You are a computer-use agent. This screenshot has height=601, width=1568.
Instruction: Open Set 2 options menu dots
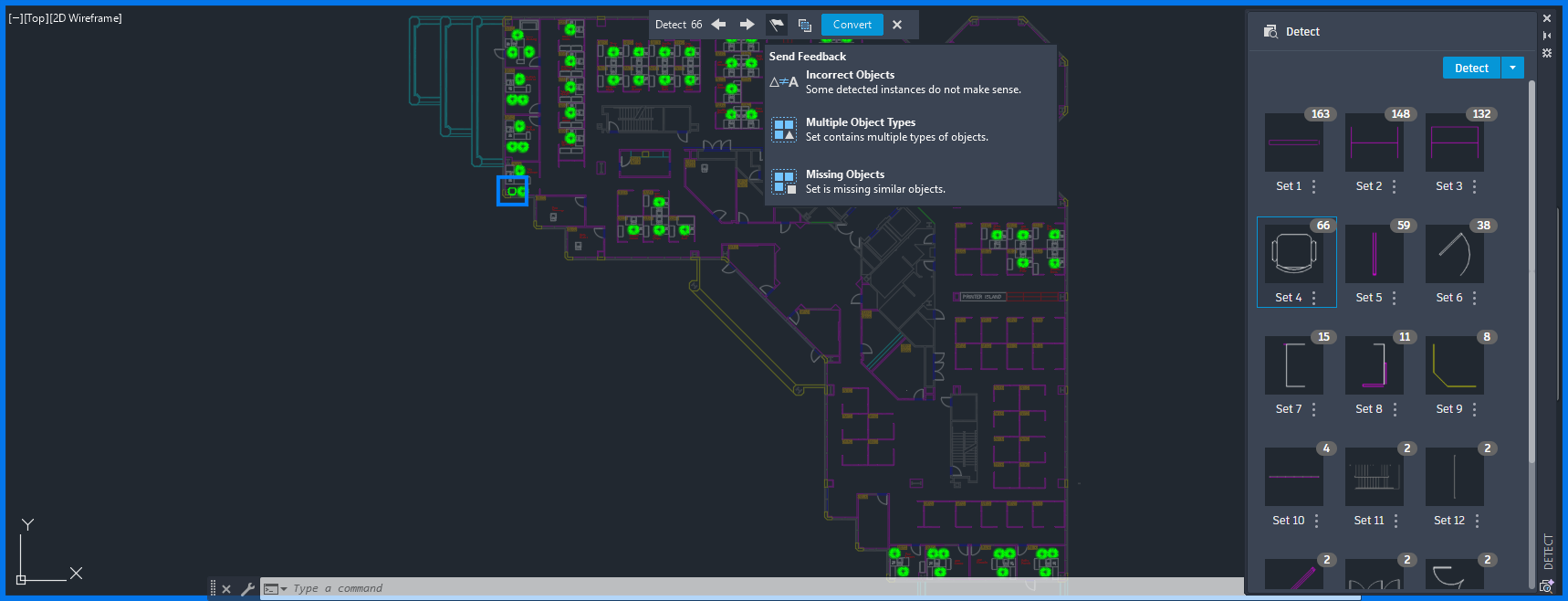pos(1395,186)
